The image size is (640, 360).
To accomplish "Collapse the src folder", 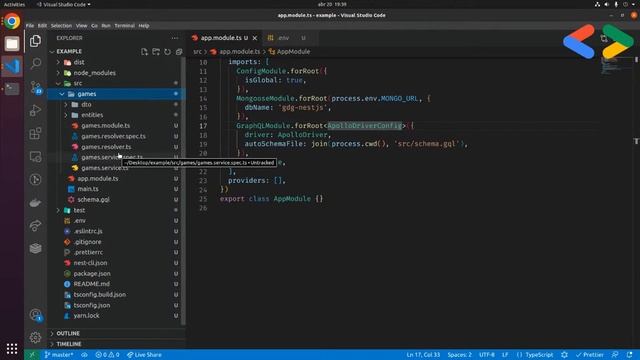I will (117, 83).
